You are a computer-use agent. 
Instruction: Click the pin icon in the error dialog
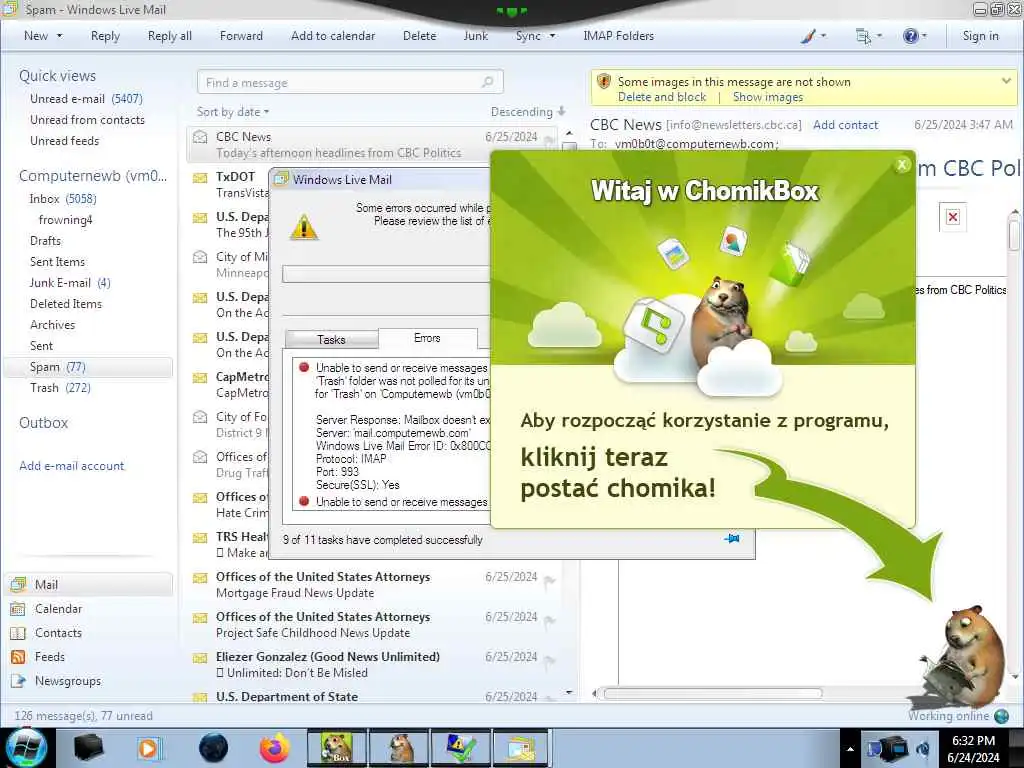coord(732,539)
